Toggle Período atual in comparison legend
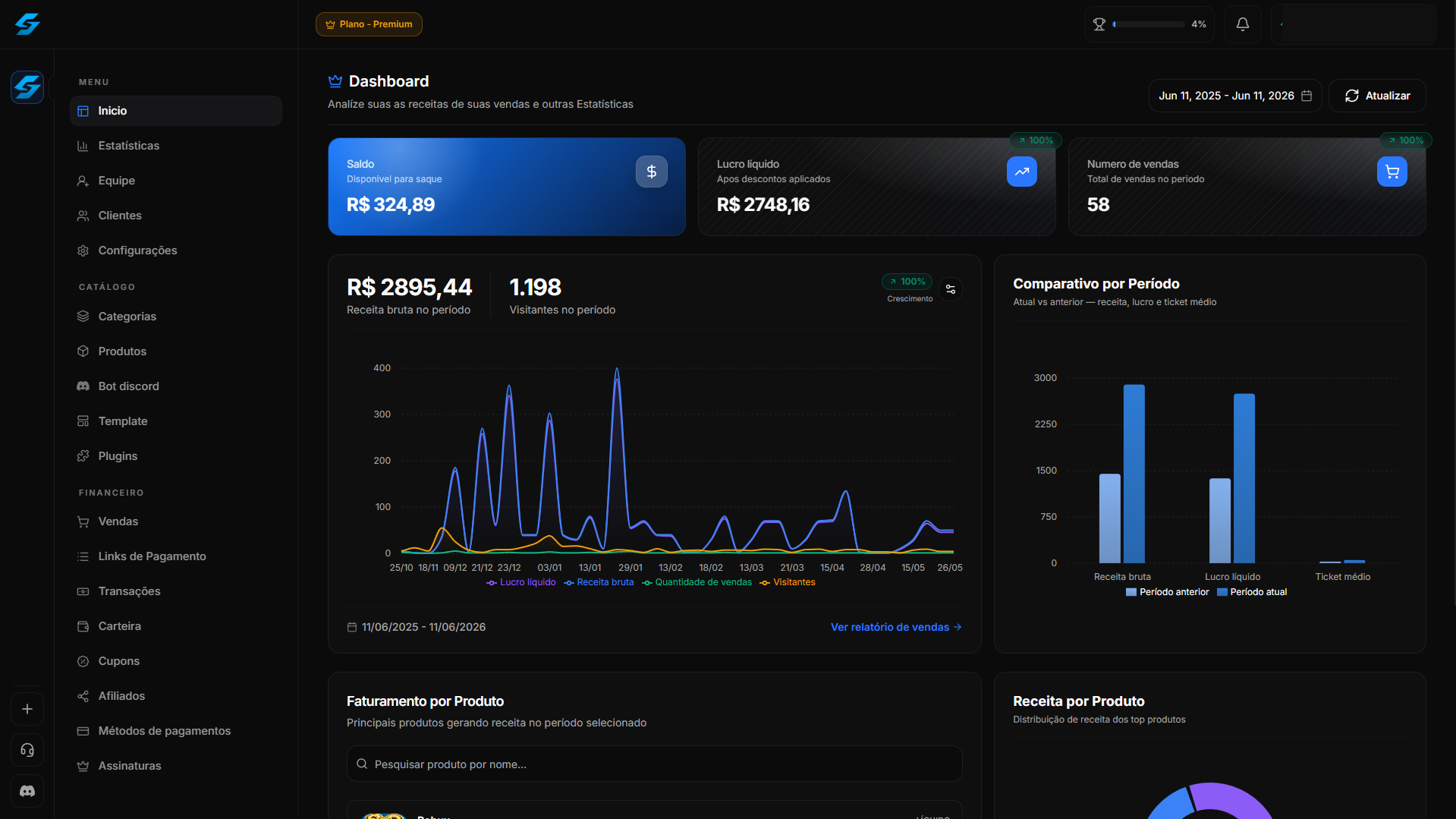Viewport: 1456px width, 819px height. pyautogui.click(x=1252, y=592)
